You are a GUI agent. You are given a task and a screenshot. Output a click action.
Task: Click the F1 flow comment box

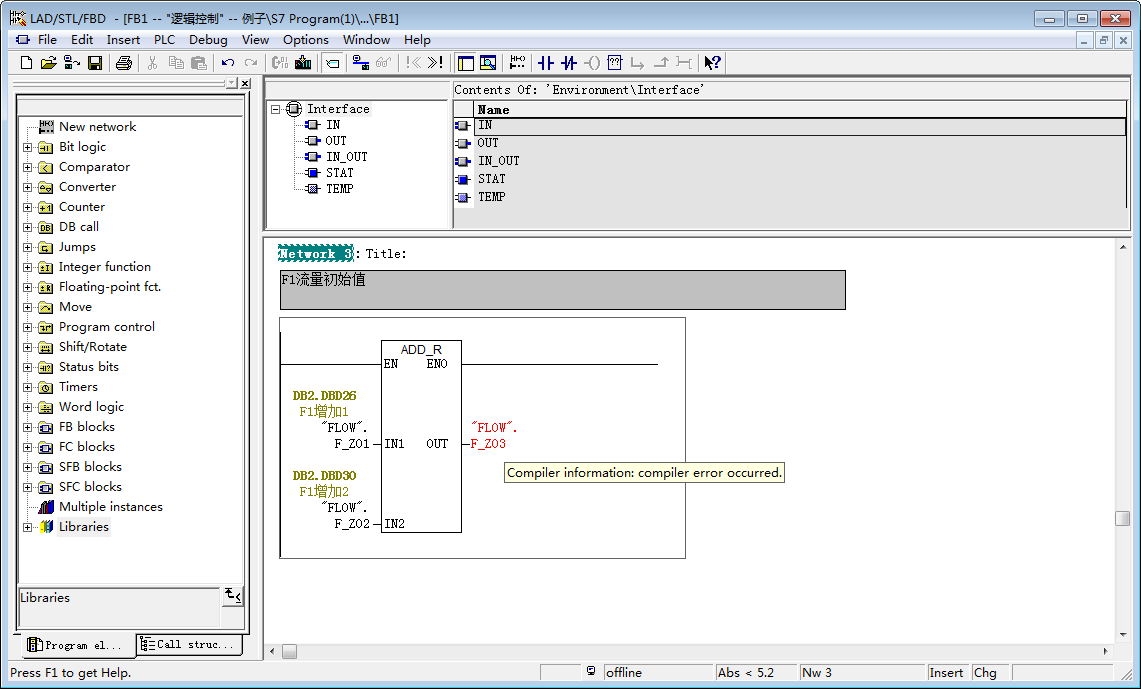(562, 289)
